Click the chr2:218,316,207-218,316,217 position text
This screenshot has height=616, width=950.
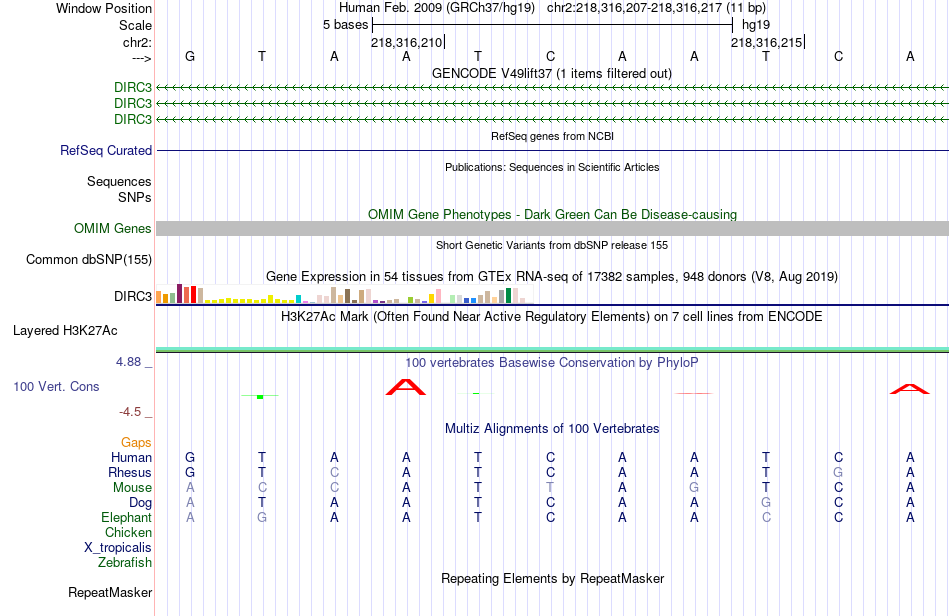click(x=656, y=8)
